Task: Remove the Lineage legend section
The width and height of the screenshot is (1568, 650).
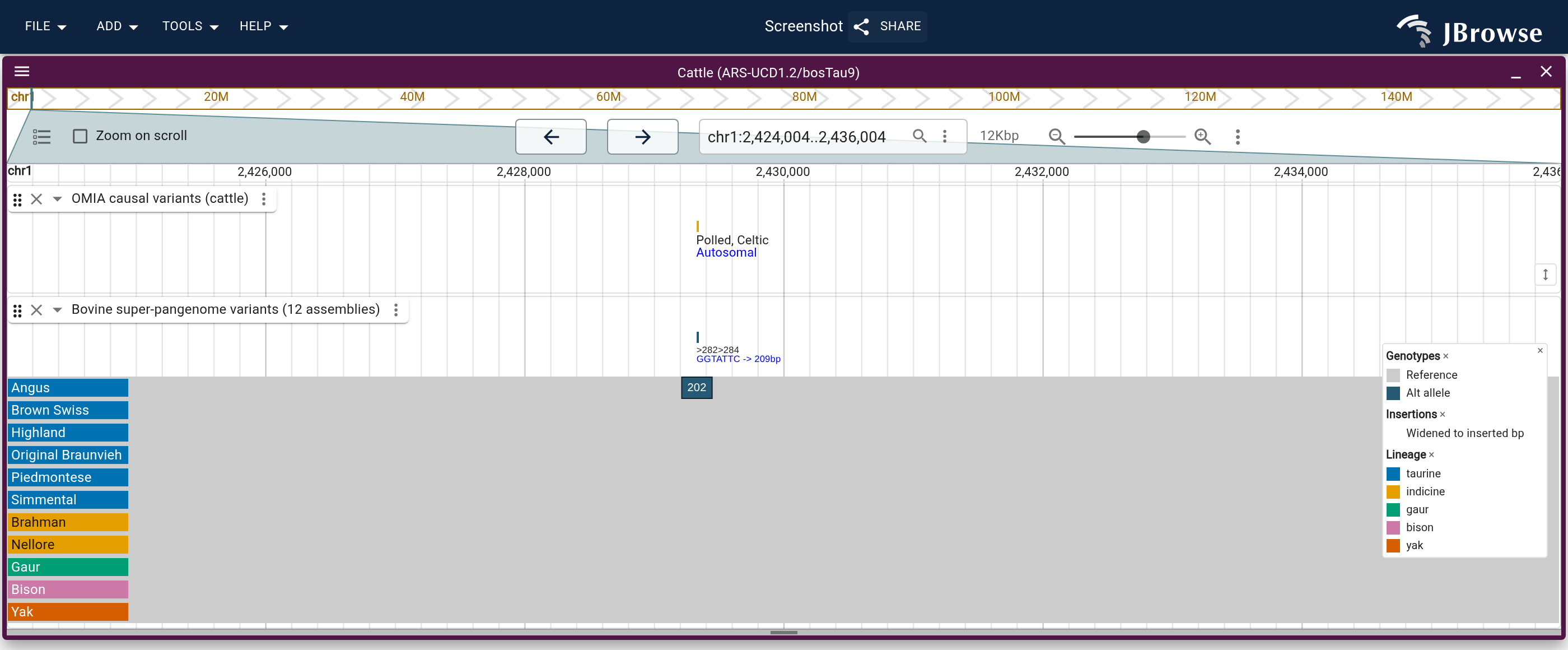Action: (1431, 455)
